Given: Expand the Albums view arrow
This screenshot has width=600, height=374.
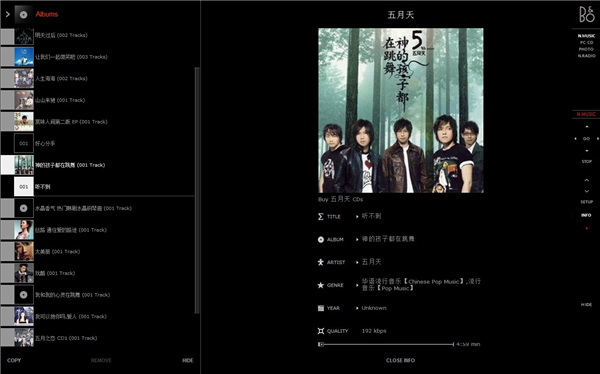Looking at the screenshot, I should [x=7, y=14].
